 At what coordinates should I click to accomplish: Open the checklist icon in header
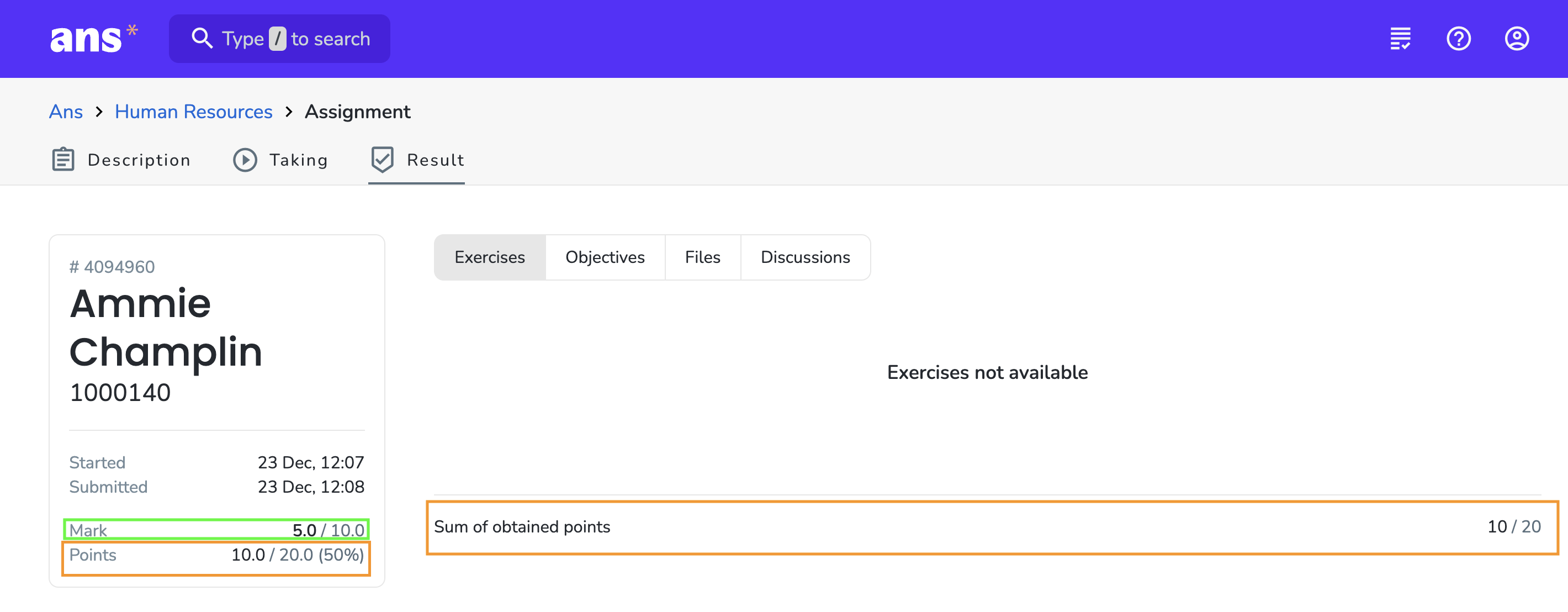(1400, 38)
